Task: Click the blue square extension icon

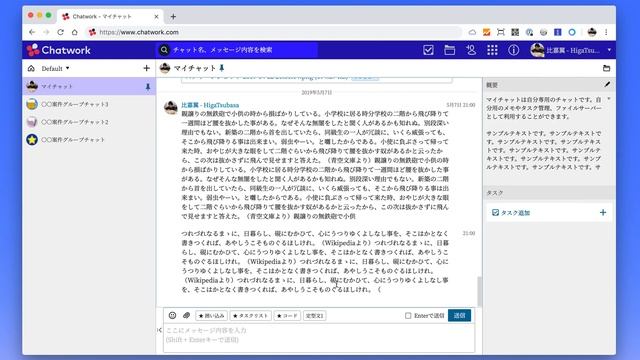Action: click(x=558, y=32)
